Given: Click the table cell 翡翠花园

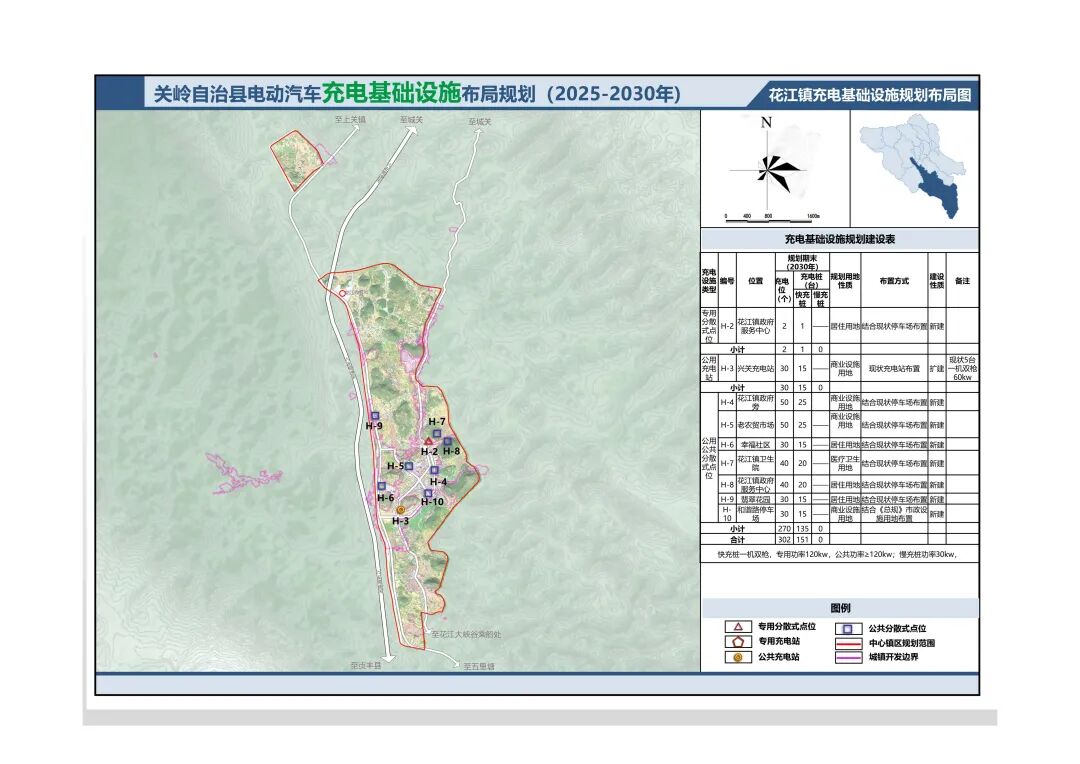Looking at the screenshot, I should [756, 499].
